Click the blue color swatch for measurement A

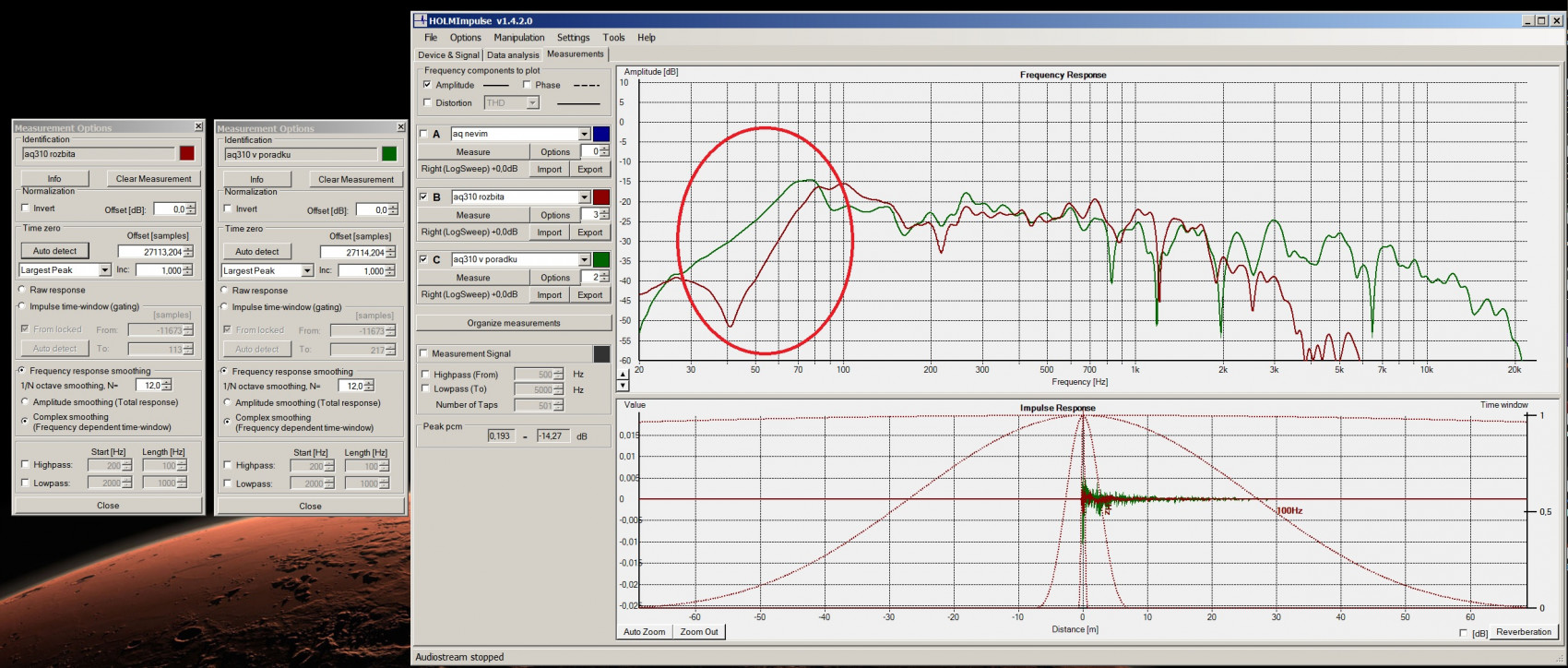(600, 134)
